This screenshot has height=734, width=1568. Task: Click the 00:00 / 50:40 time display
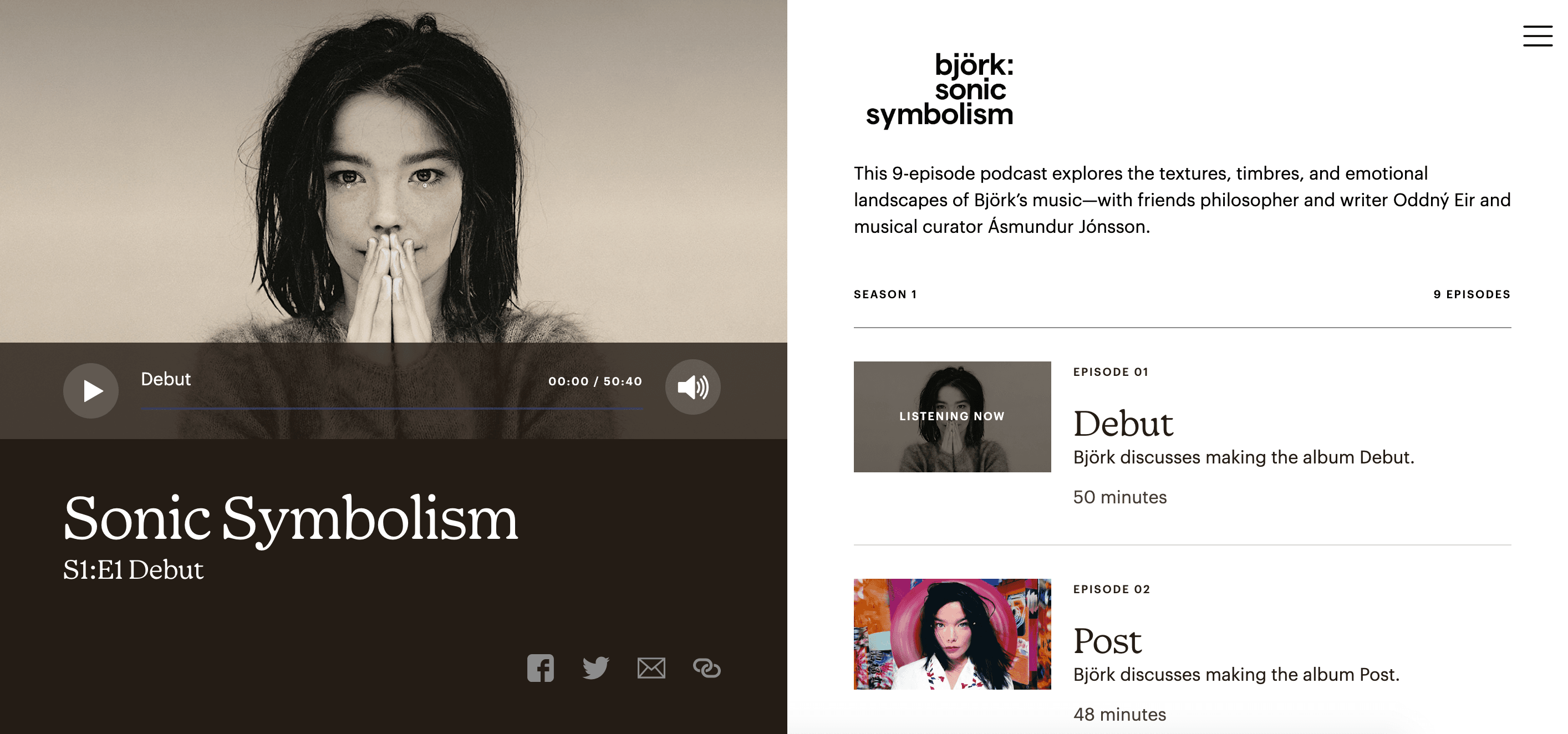(x=595, y=381)
